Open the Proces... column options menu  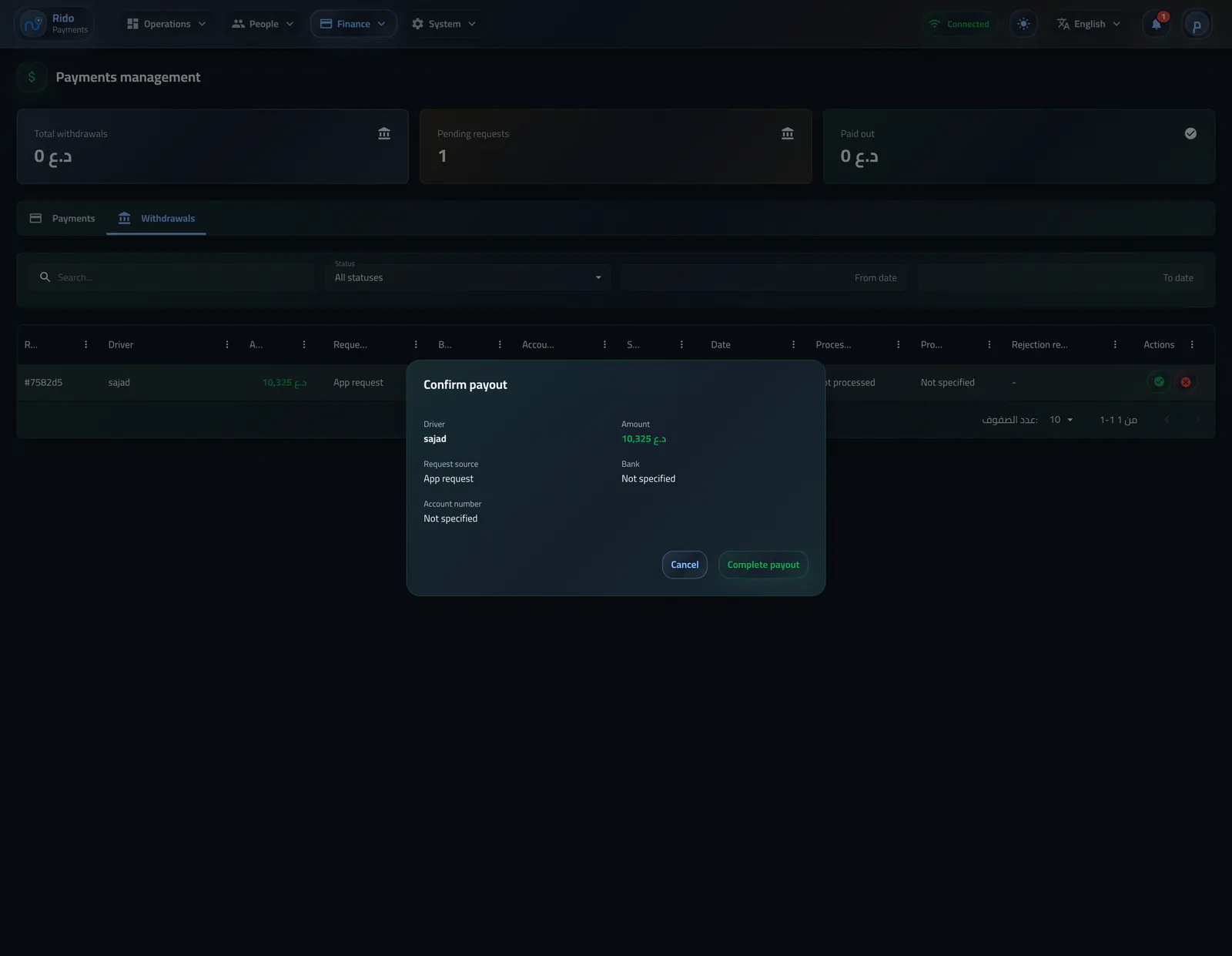pos(899,344)
